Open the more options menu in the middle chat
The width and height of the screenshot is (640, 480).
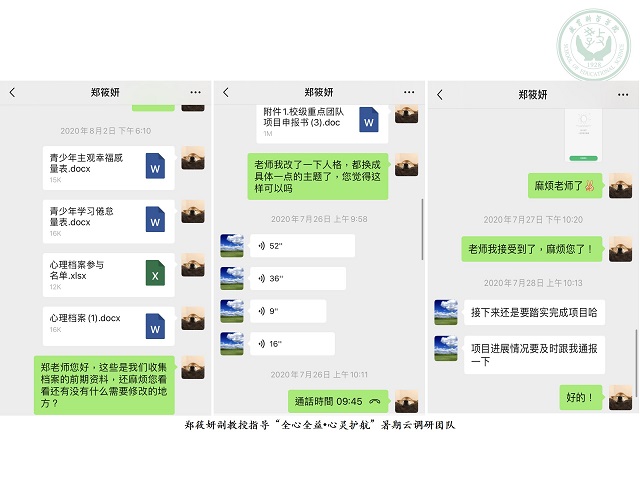pyautogui.click(x=409, y=93)
